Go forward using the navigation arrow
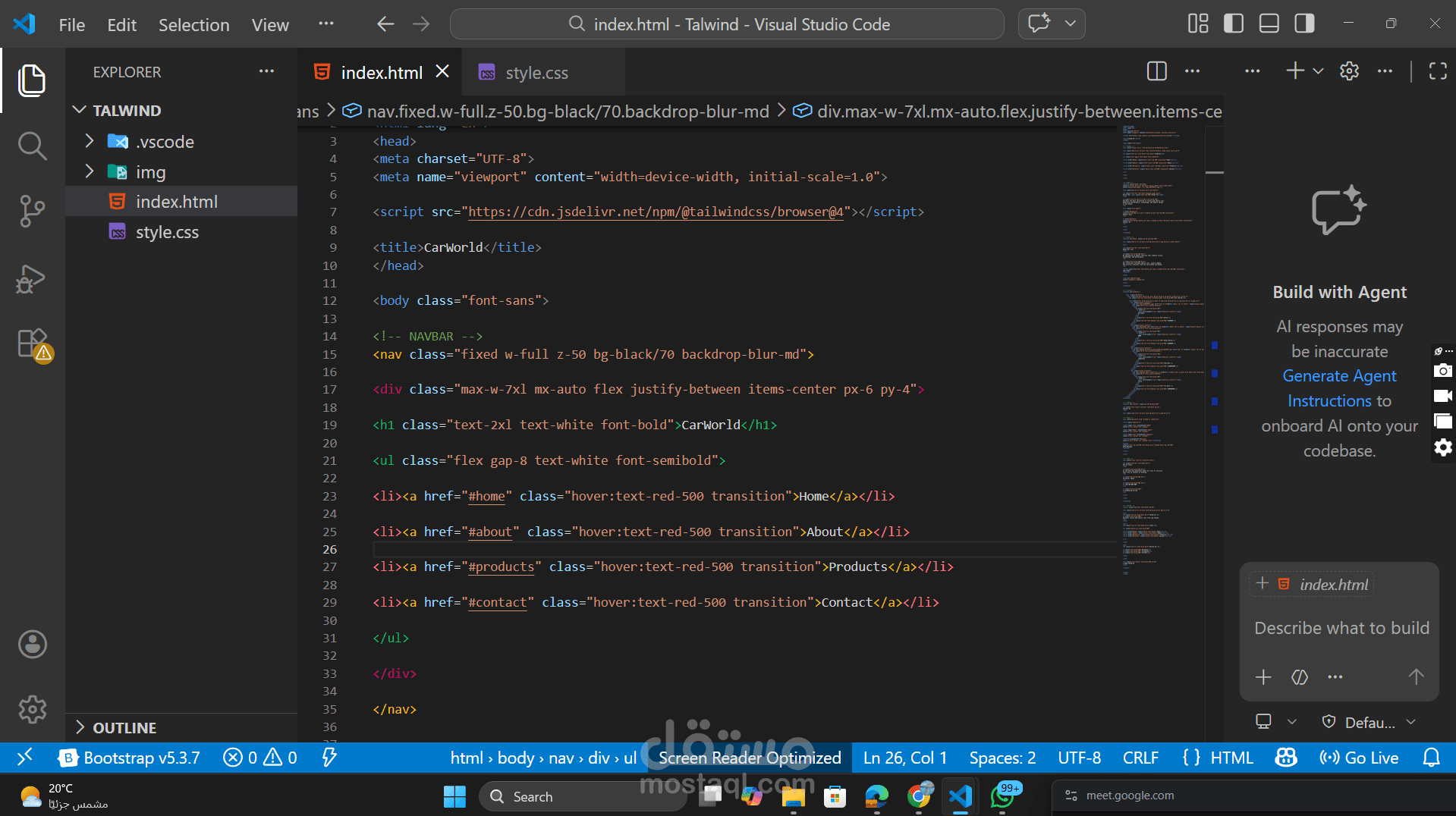The image size is (1456, 816). [421, 24]
